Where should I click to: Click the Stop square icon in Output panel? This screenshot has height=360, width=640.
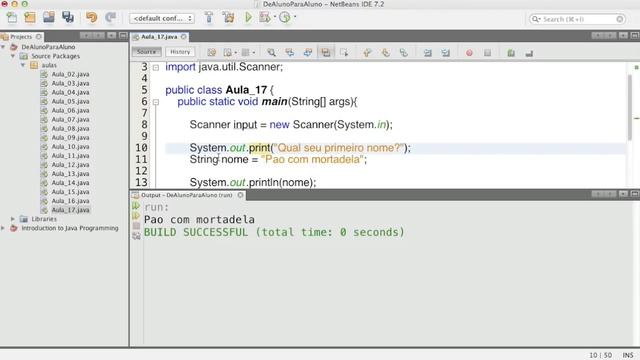tap(136, 225)
